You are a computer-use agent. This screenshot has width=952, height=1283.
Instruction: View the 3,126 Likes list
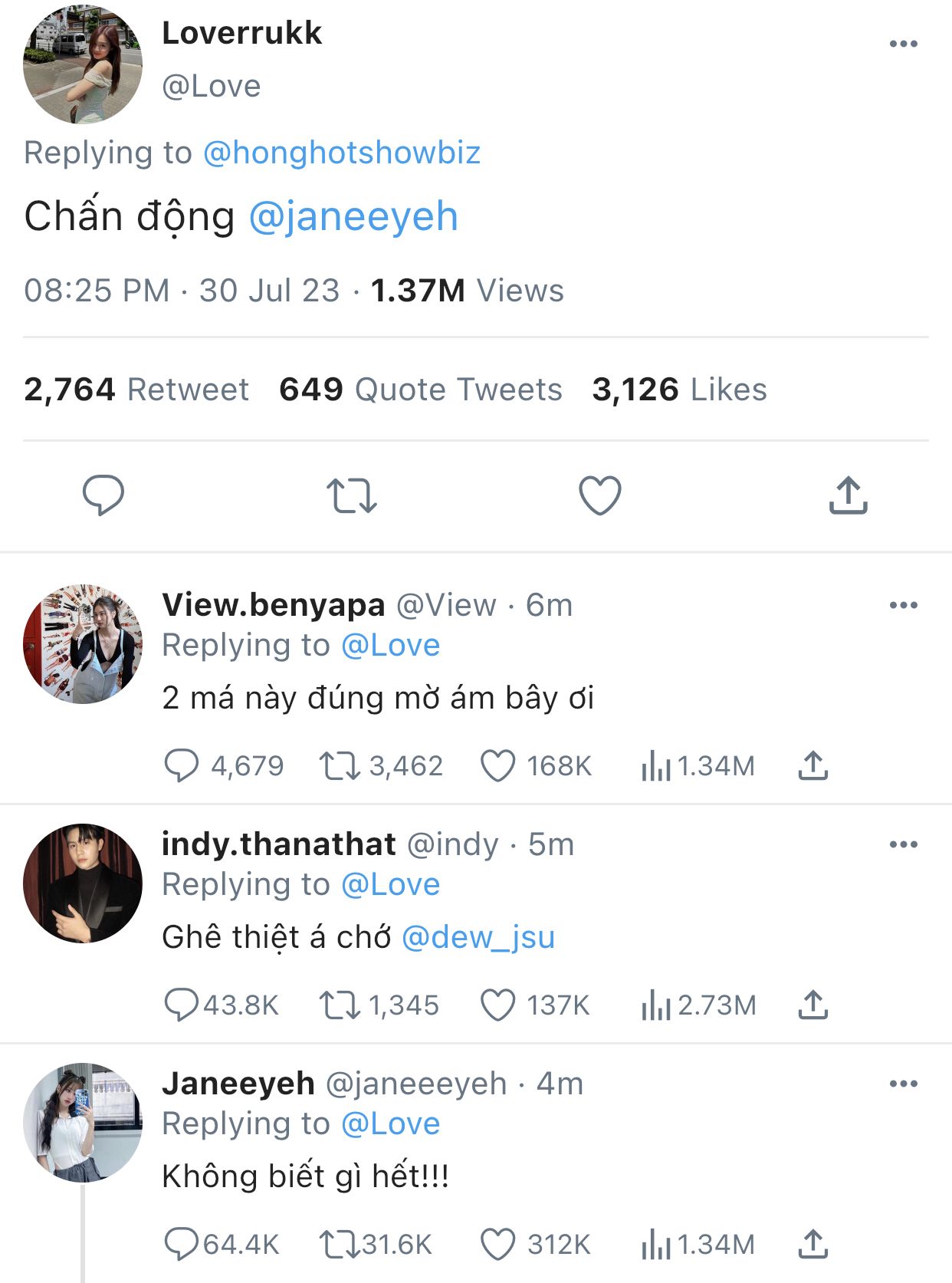[x=679, y=390]
